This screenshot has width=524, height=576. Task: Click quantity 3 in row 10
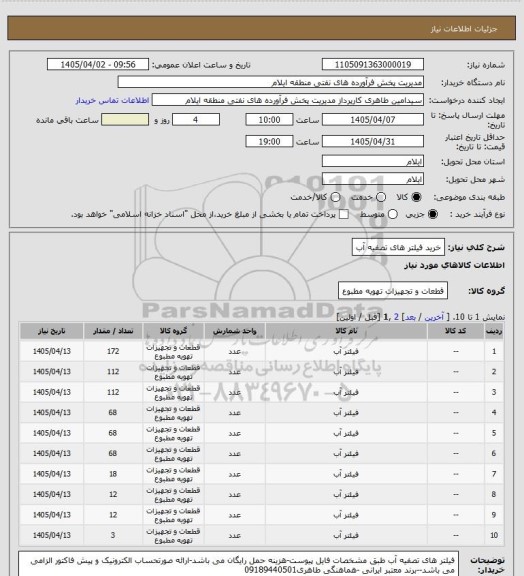pos(113,535)
